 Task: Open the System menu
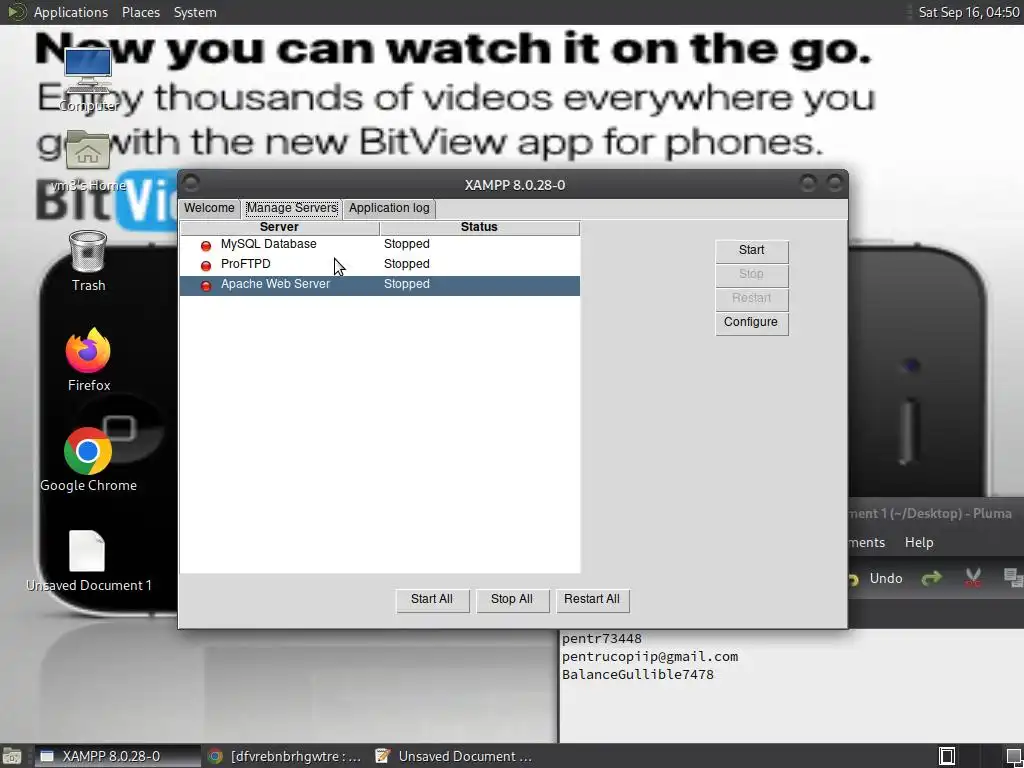point(195,12)
